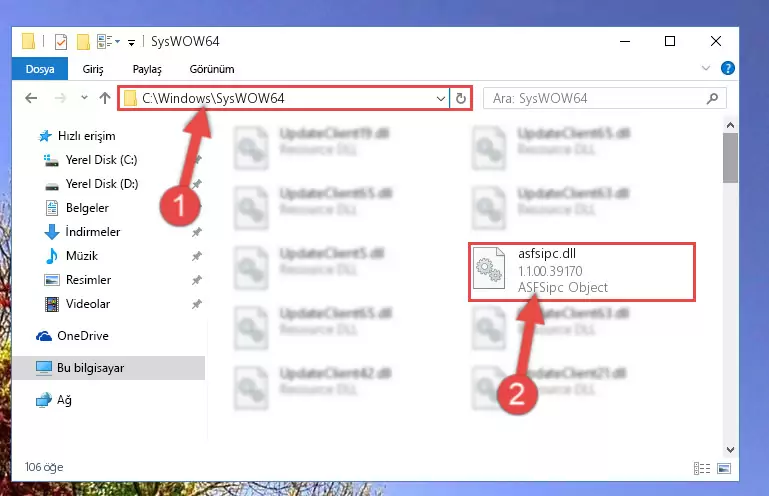Switch to Large icons view in status bar
769x496 pixels.
[x=724, y=469]
